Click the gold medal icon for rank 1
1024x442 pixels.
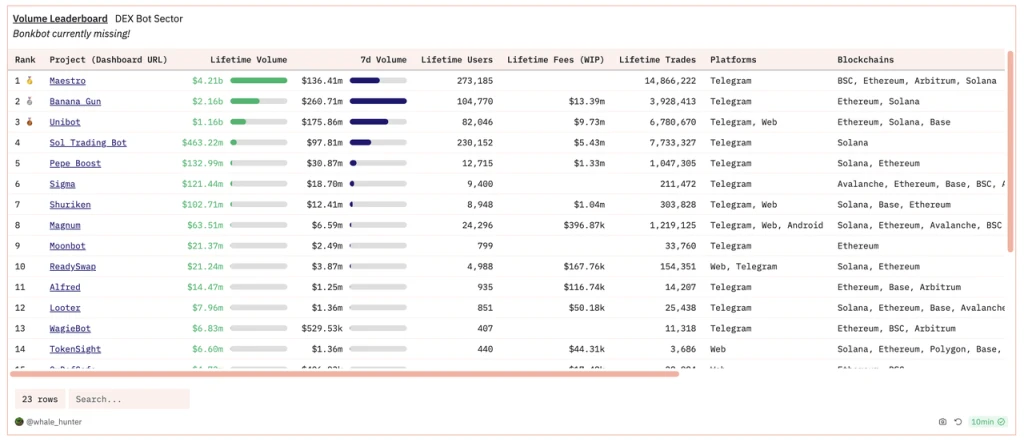click(30, 81)
